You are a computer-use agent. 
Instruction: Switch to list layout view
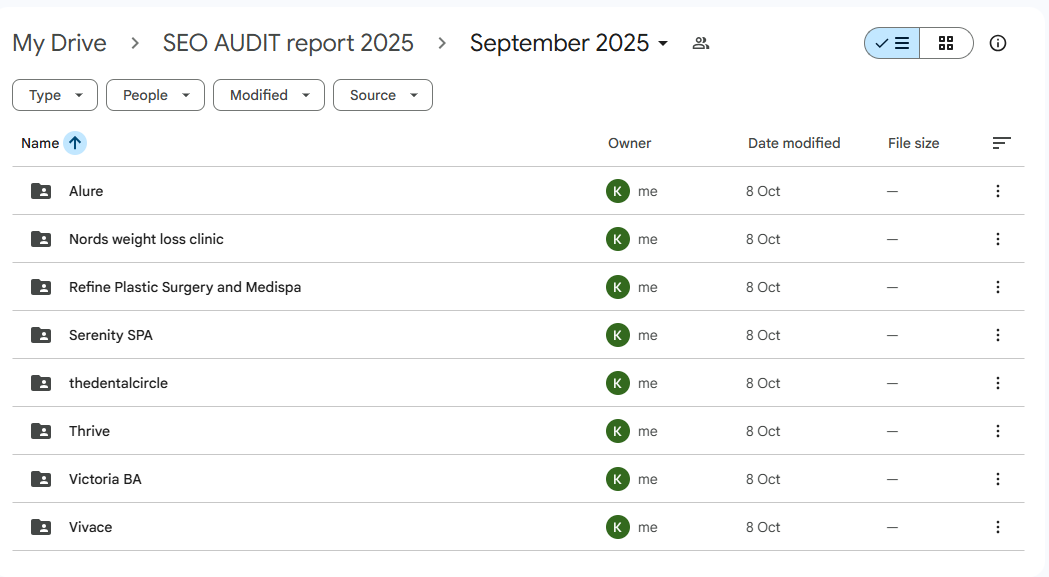892,43
